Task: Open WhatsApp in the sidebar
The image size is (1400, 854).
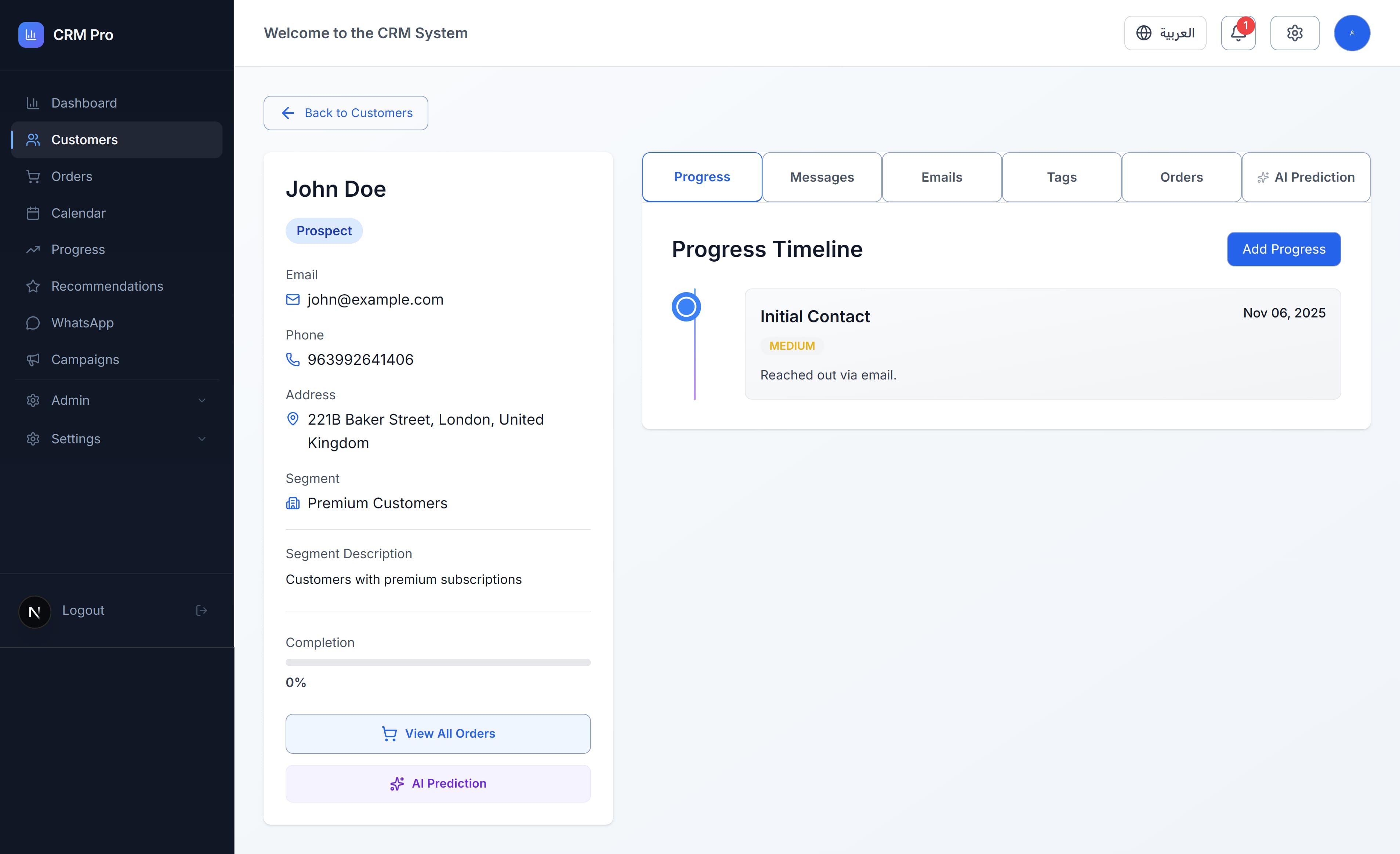Action: [116, 323]
